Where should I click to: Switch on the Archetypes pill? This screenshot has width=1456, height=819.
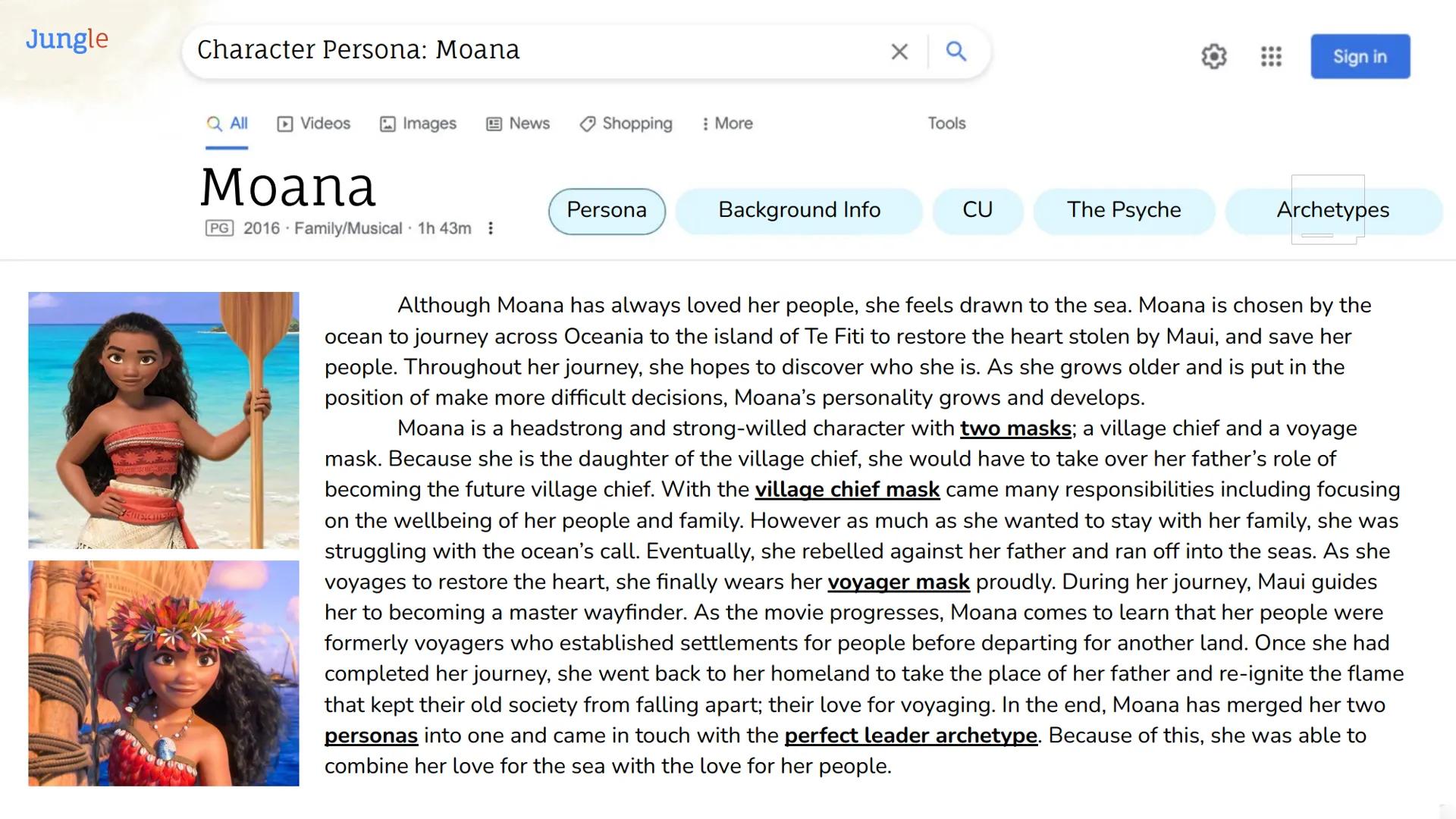pos(1332,210)
